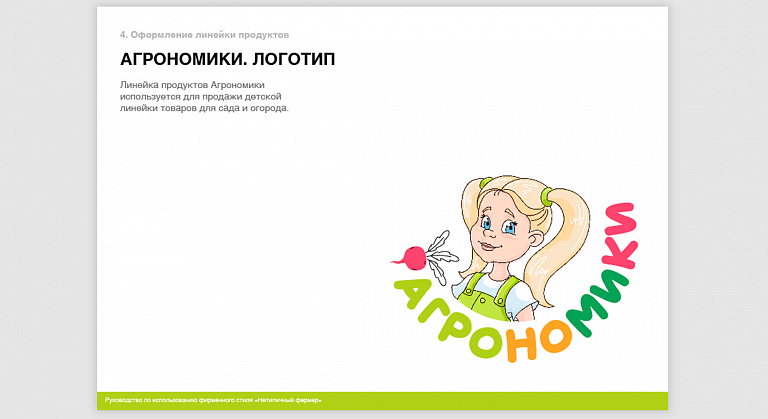
Task: Click the pink radish in the logo
Action: (x=414, y=258)
